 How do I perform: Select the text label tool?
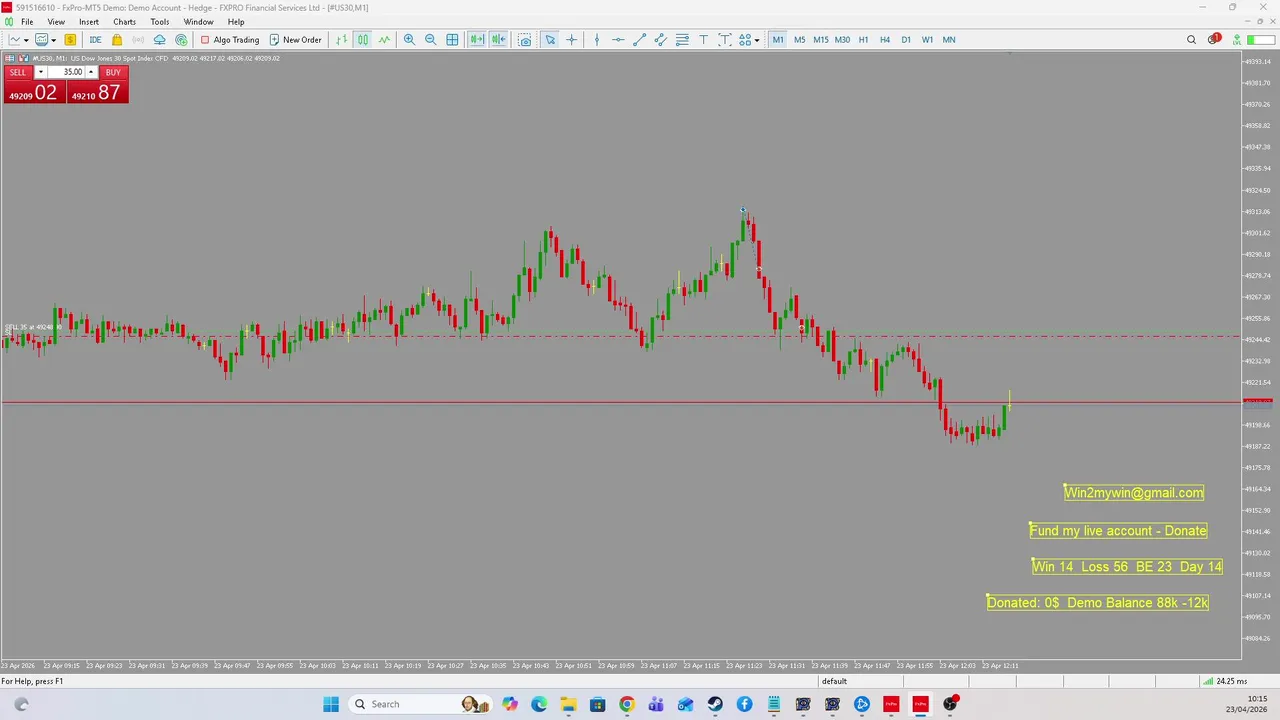(724, 40)
